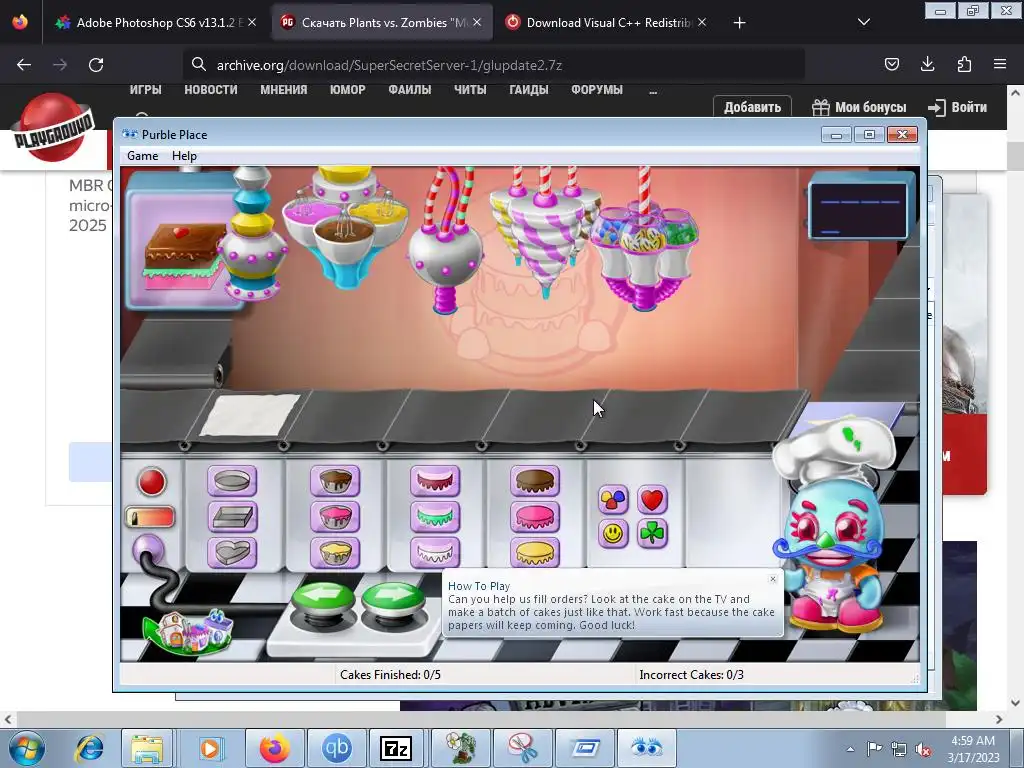Click the archive.org address bar

point(494,65)
